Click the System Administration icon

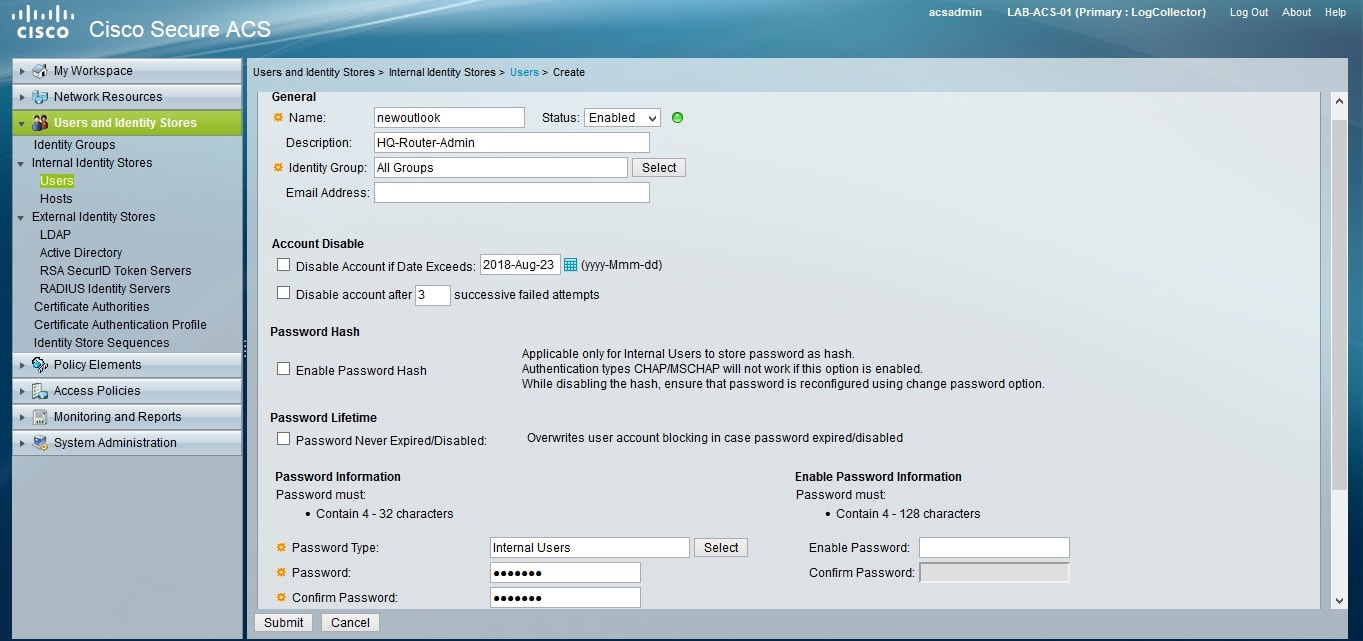point(40,443)
